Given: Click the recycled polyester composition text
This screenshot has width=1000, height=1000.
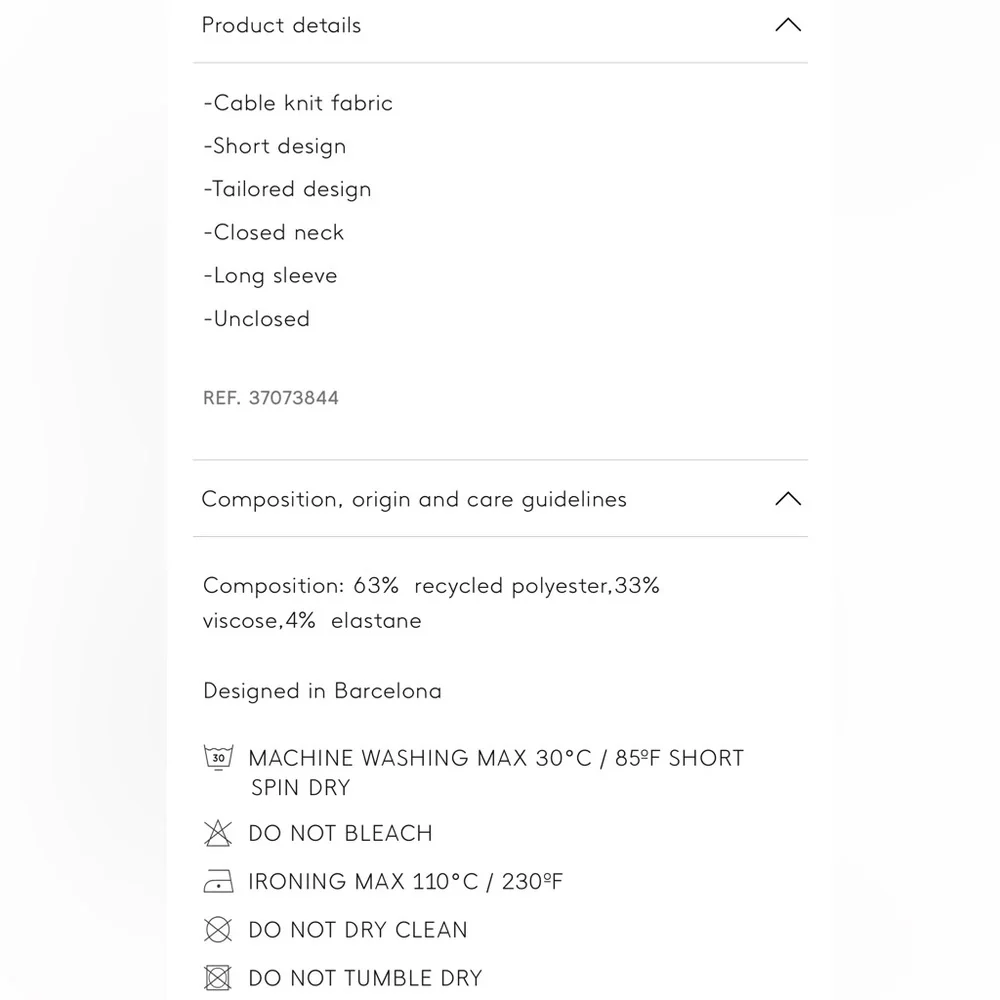Looking at the screenshot, I should click(511, 586).
